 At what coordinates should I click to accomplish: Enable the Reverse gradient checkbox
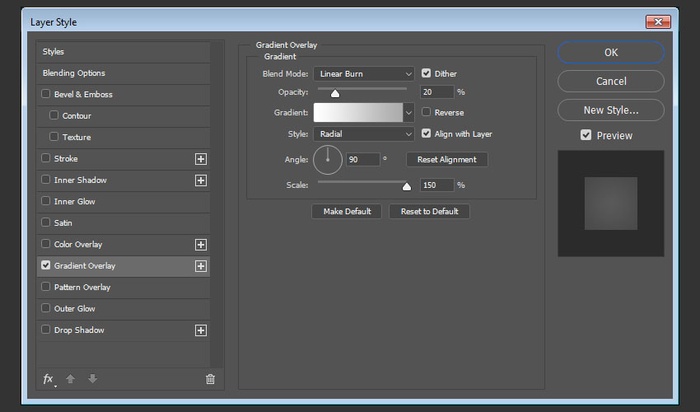tap(427, 113)
